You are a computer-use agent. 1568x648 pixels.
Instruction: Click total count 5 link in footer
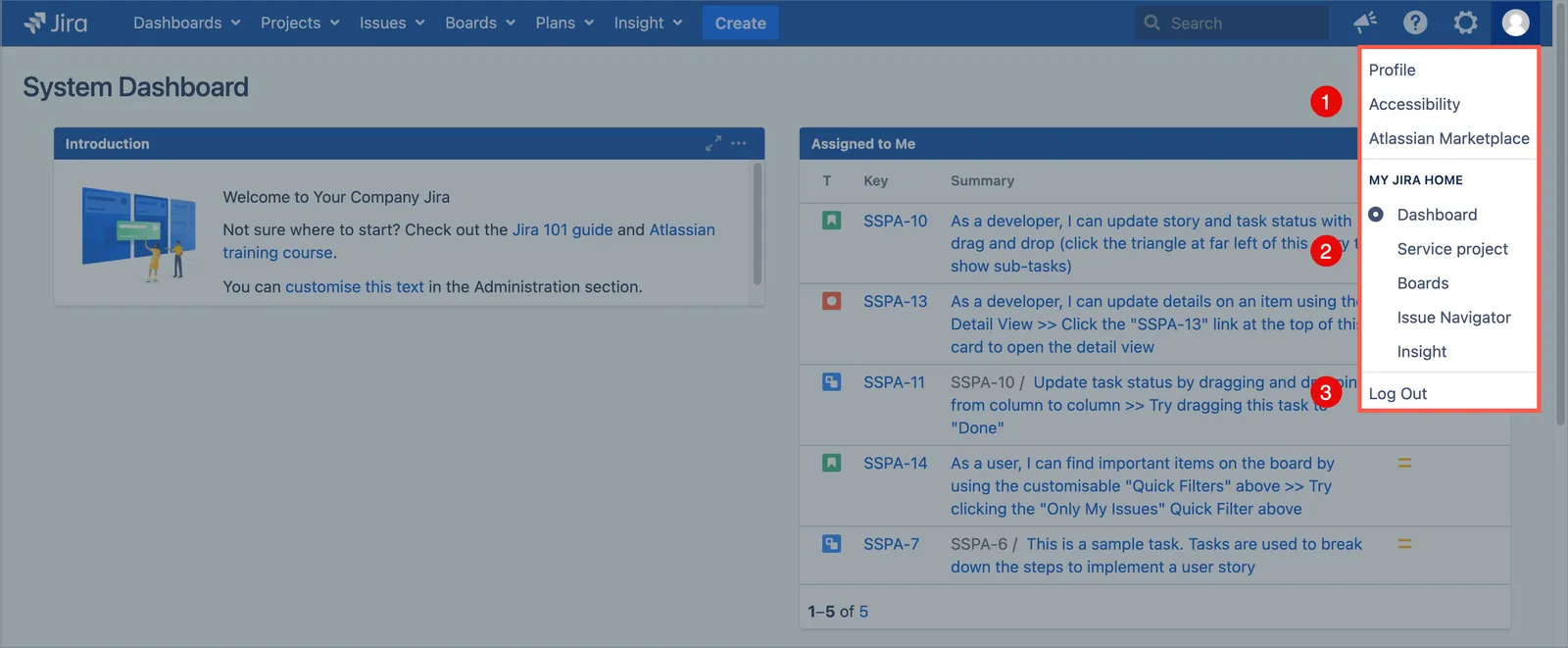click(x=863, y=611)
